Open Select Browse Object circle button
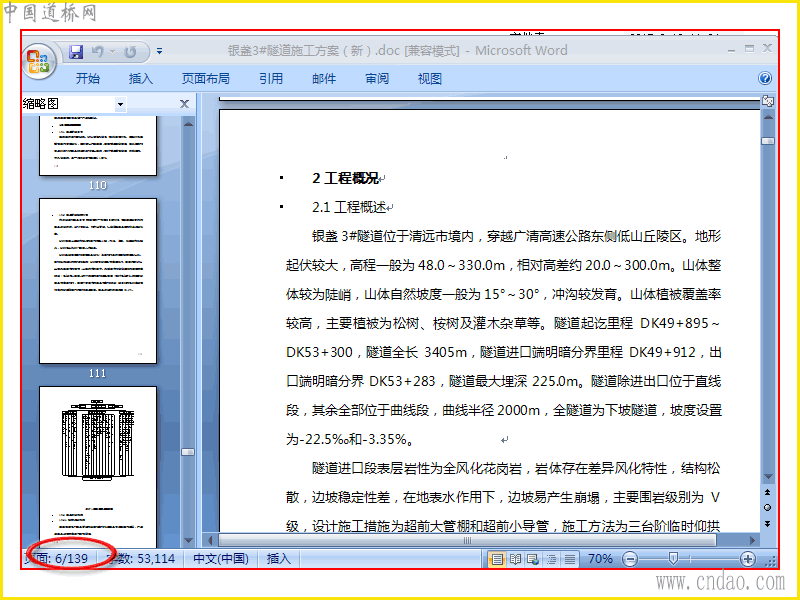The width and height of the screenshot is (800, 600). [767, 508]
